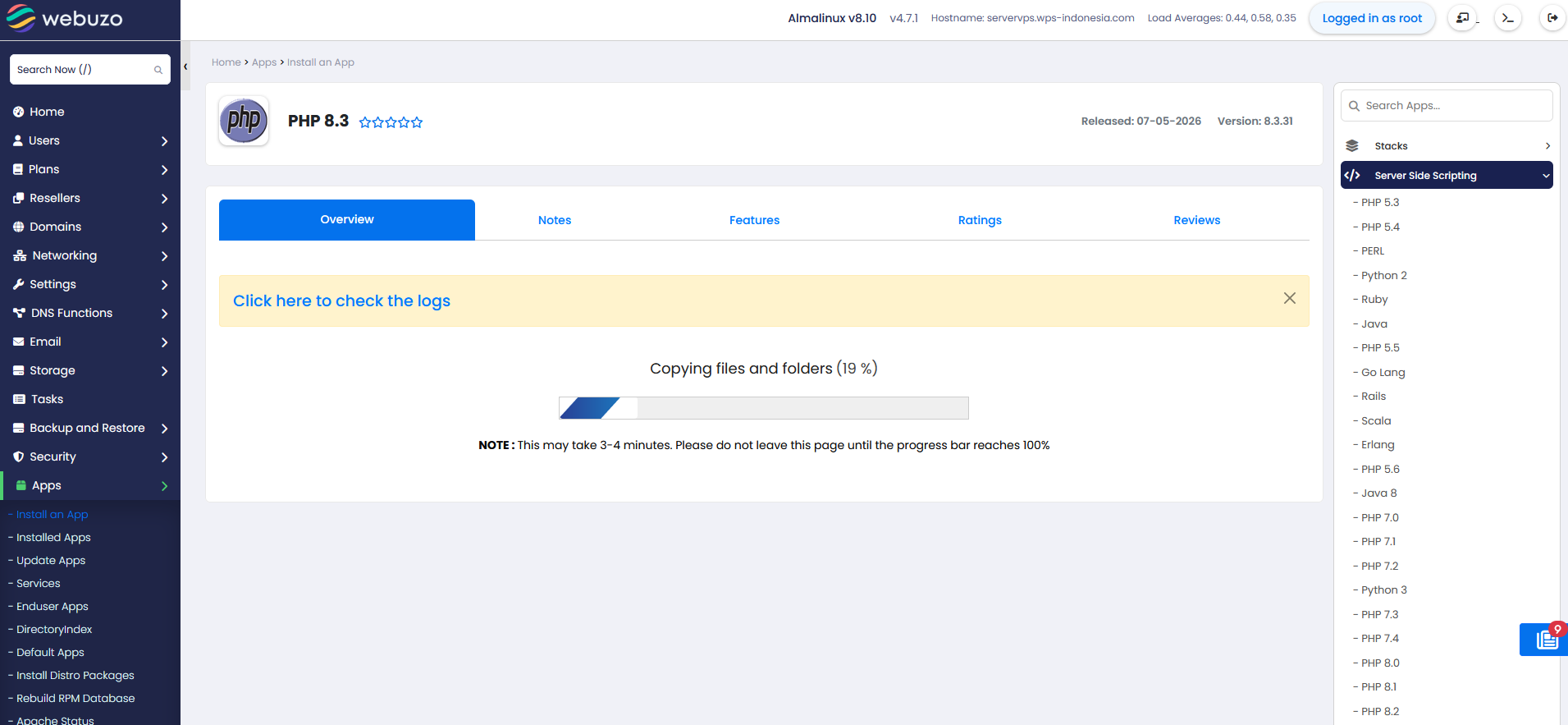The width and height of the screenshot is (1568, 725).
Task: Select Erlang in the apps list
Action: click(x=1378, y=444)
